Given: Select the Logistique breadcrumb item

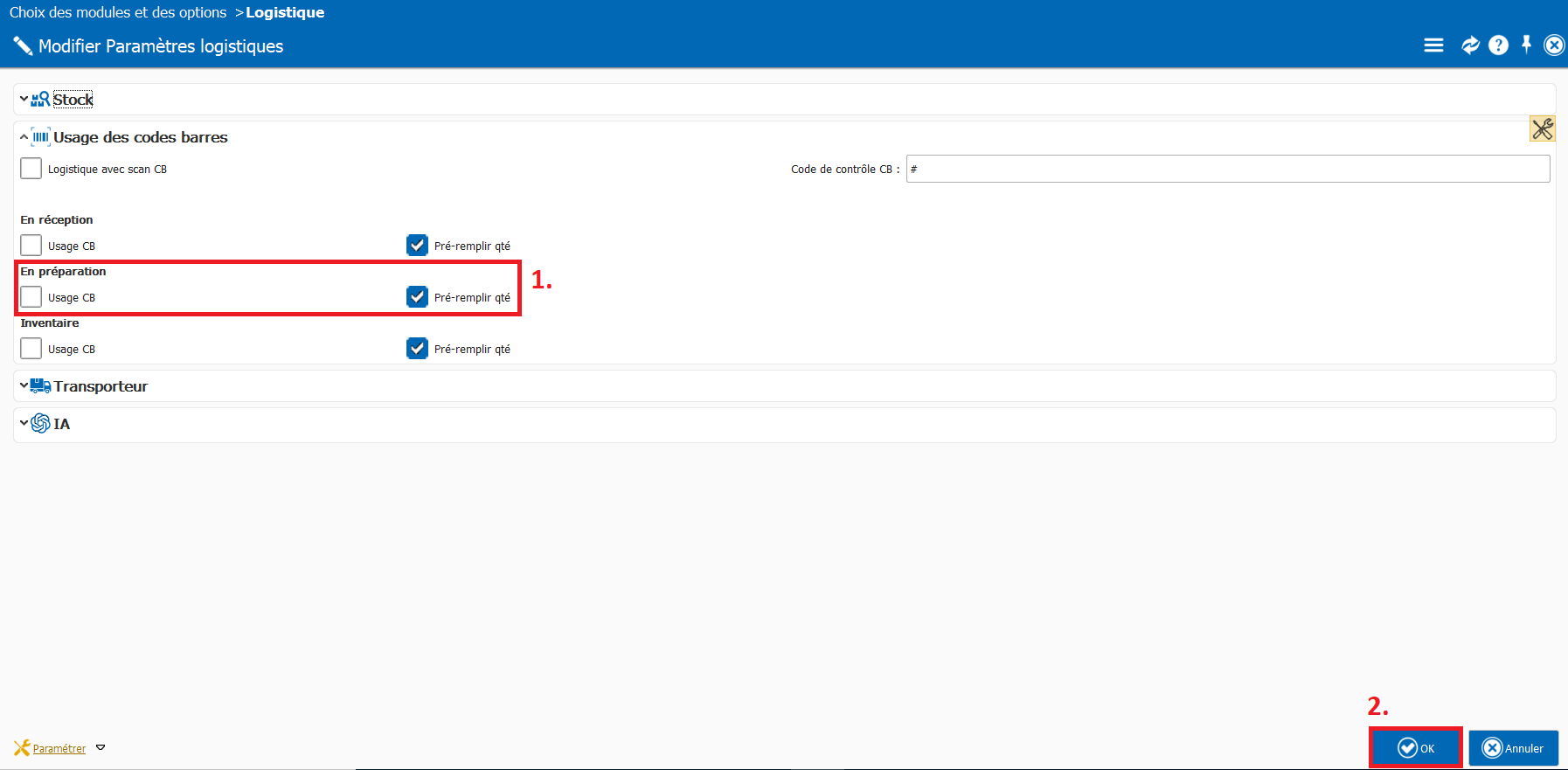Looking at the screenshot, I should 285,12.
